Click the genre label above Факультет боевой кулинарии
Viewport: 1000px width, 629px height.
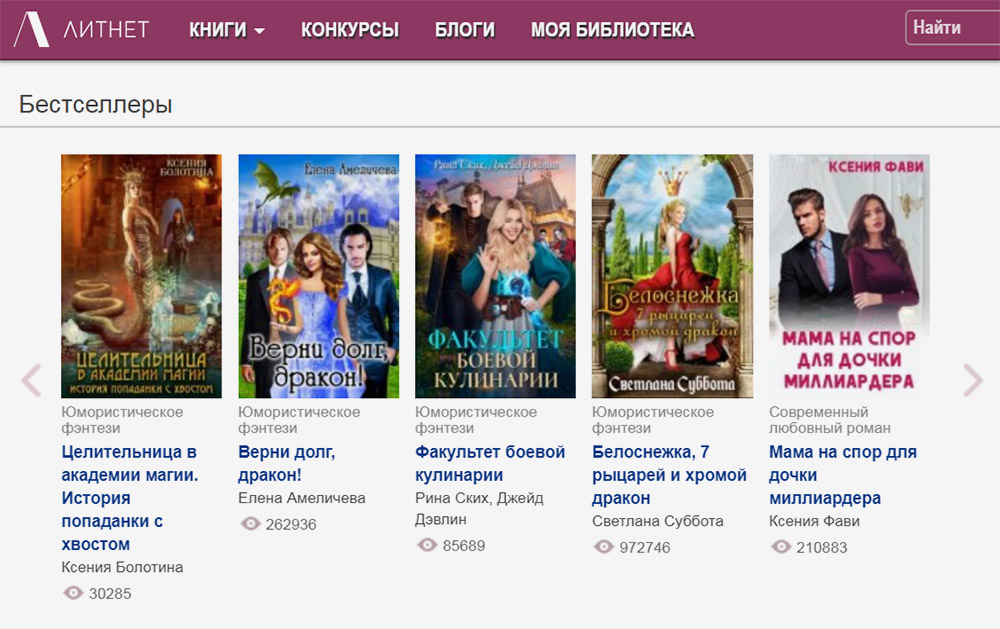(x=476, y=420)
